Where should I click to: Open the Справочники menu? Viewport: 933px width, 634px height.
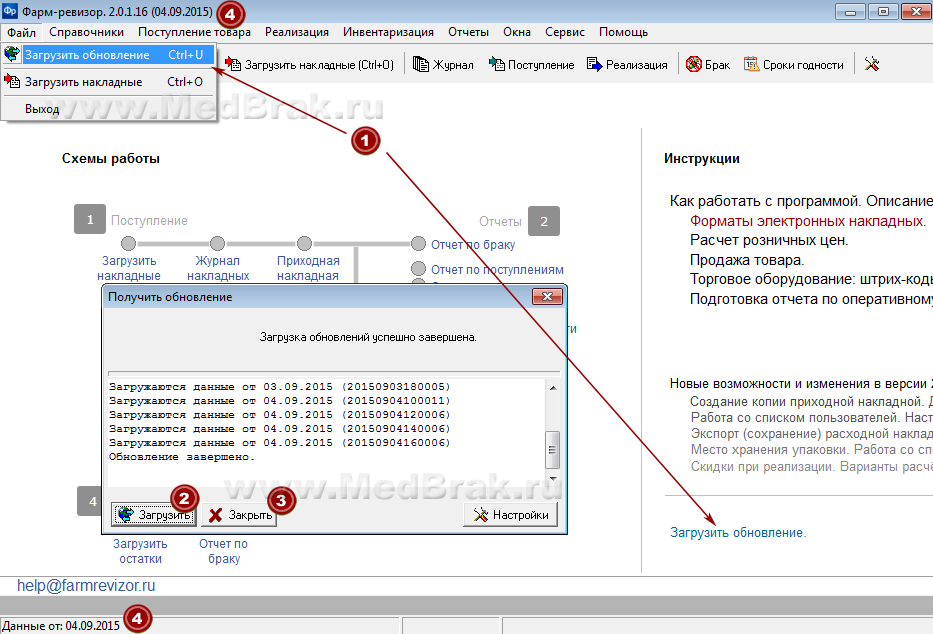point(86,32)
